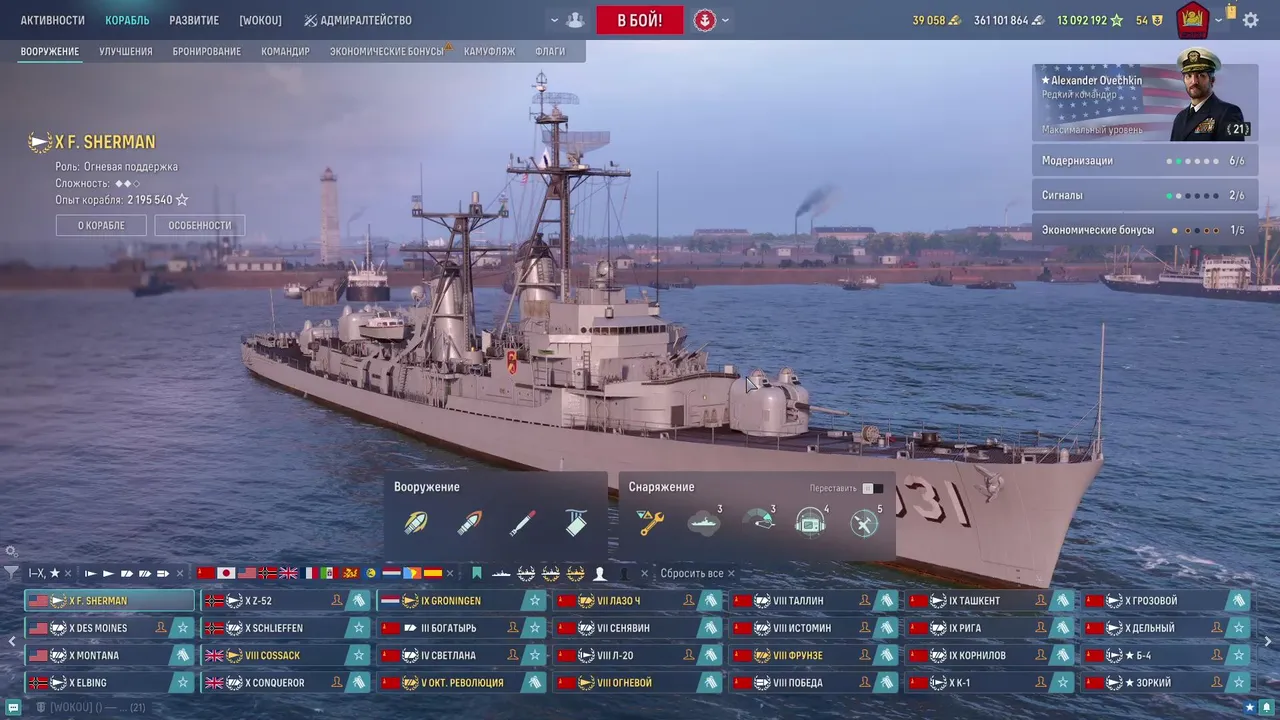Click the bell notification icon at bottom right
1280x720 pixels.
pyautogui.click(x=1267, y=707)
